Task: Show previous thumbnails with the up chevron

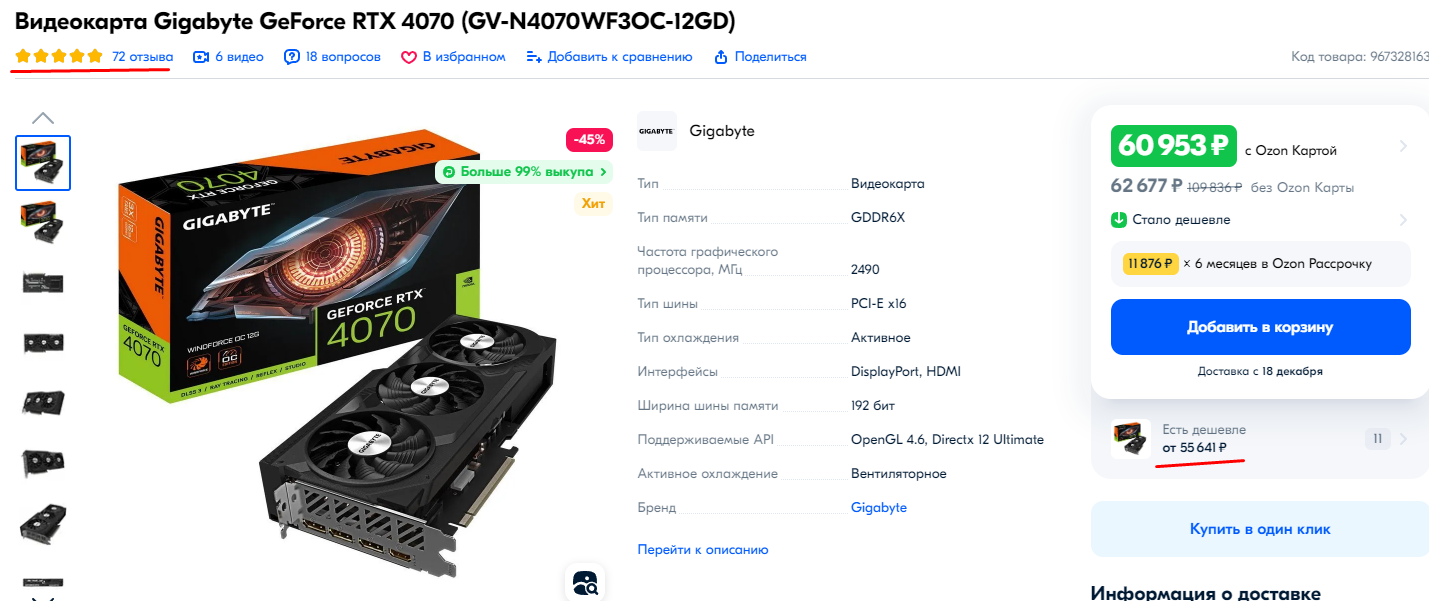Action: tap(43, 118)
